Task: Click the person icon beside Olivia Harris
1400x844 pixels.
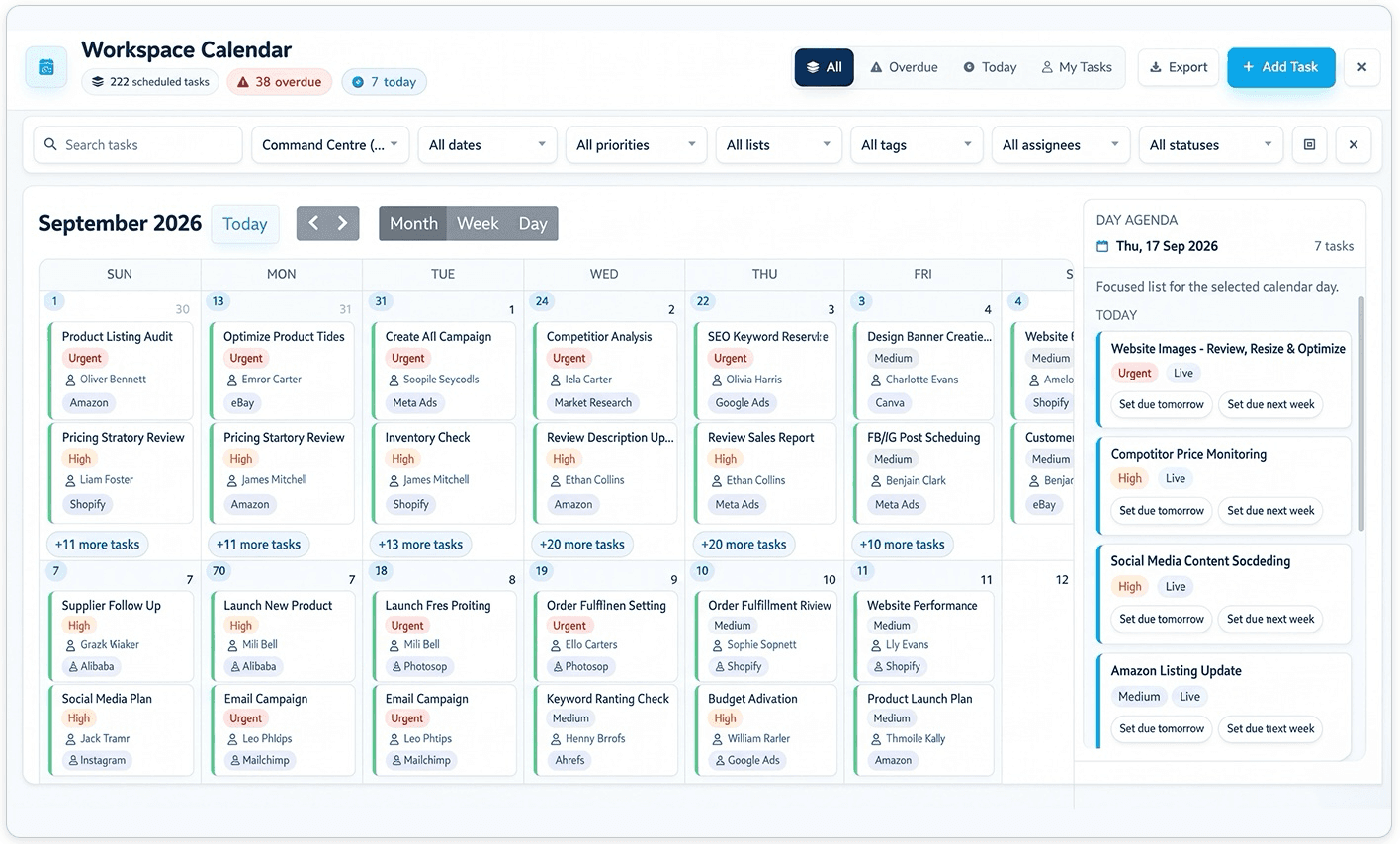Action: [716, 380]
